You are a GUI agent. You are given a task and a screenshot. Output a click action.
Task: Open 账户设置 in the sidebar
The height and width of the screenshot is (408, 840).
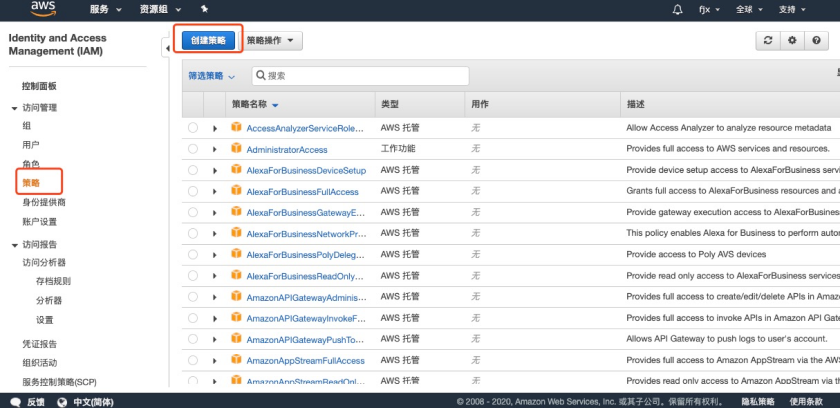tap(39, 222)
